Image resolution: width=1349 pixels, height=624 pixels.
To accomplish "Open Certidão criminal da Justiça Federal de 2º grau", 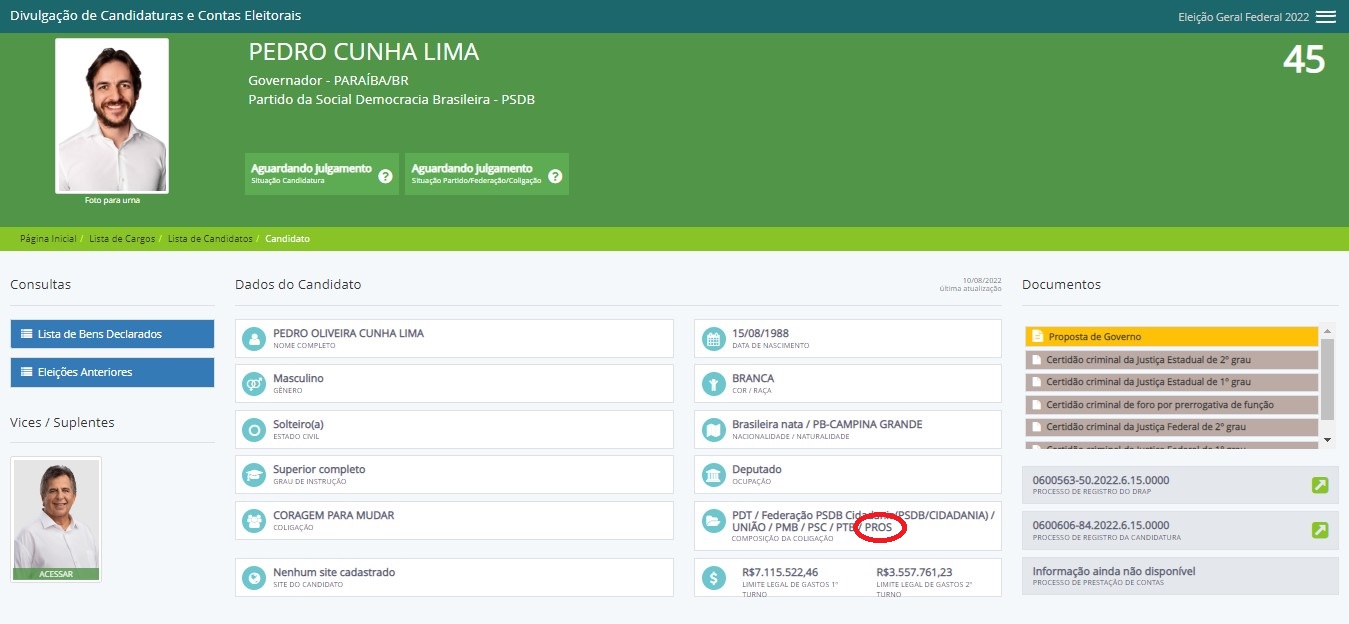I will 1172,427.
